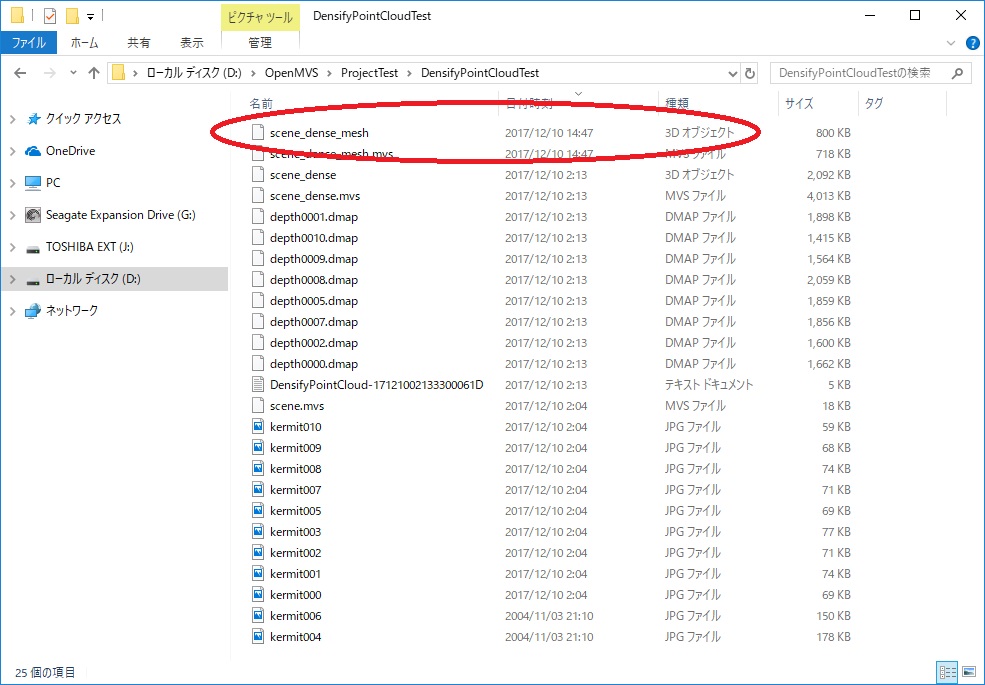The height and width of the screenshot is (685, 985).
Task: Open the address bar history dropdown
Action: [732, 74]
